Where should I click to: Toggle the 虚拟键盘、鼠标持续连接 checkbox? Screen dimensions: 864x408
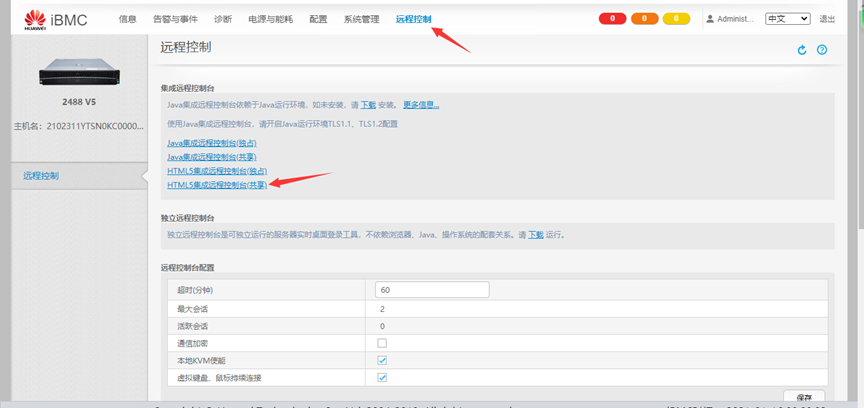(x=382, y=378)
